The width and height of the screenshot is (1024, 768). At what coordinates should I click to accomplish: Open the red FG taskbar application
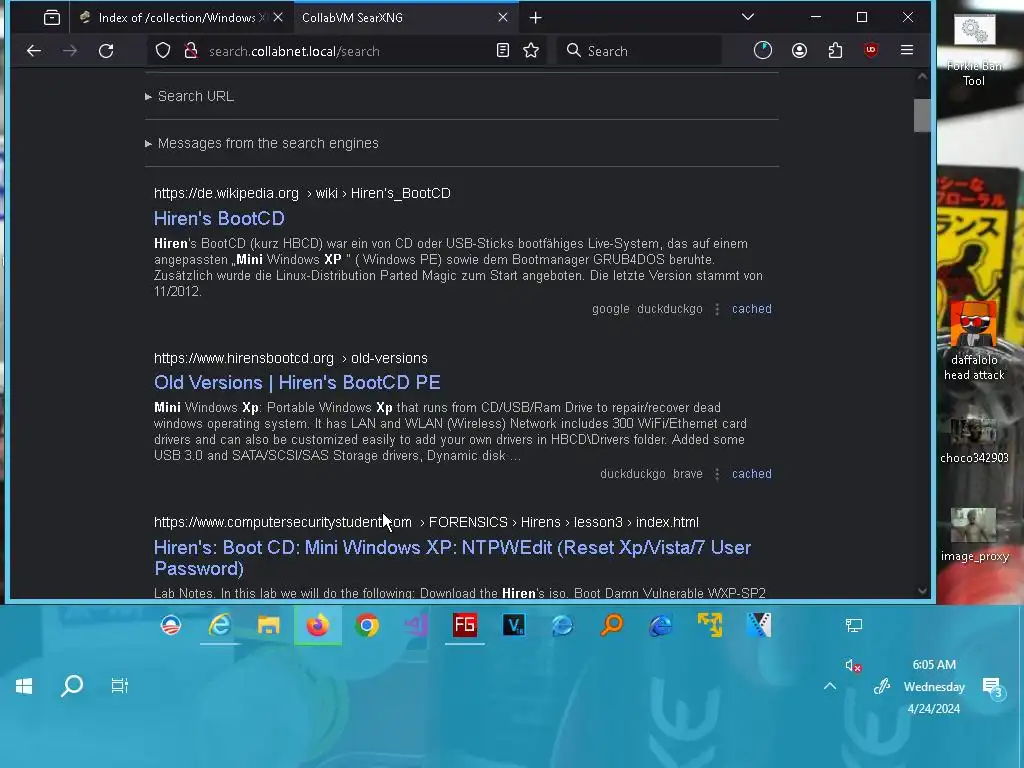(x=465, y=626)
